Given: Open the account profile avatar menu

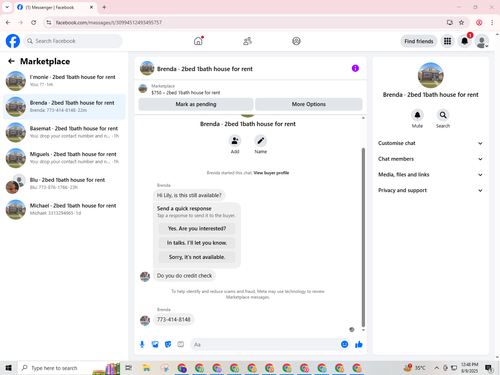Looking at the screenshot, I should (482, 41).
